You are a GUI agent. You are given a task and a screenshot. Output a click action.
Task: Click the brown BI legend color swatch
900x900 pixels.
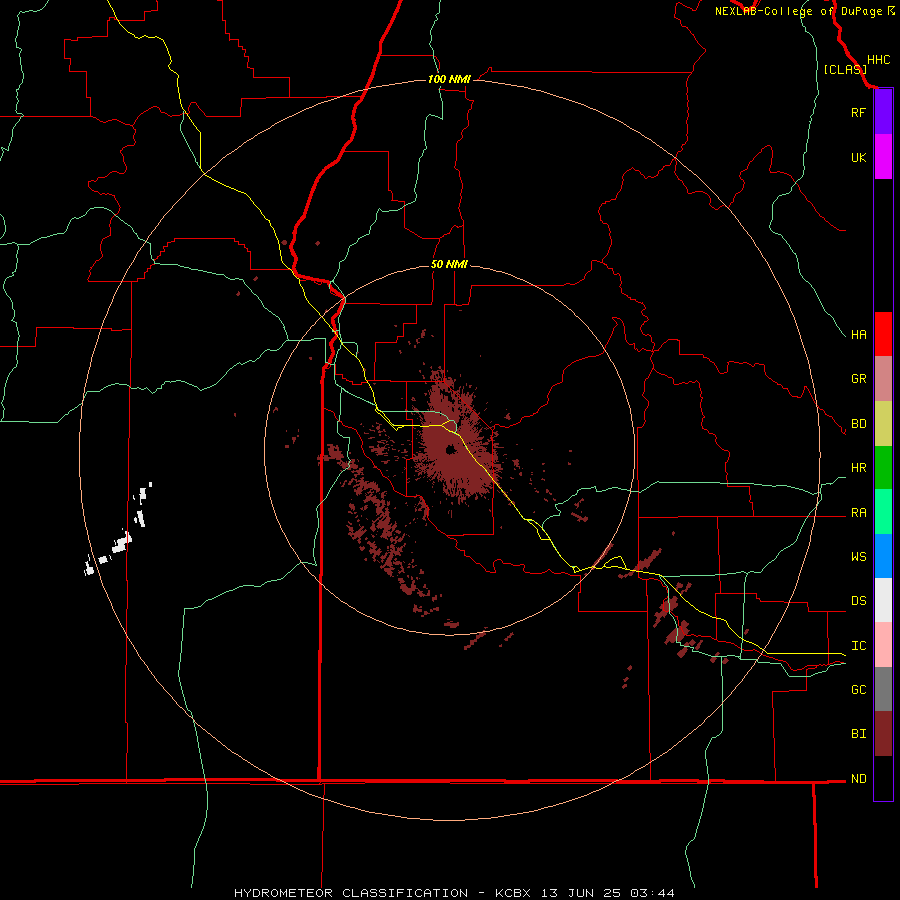tap(883, 734)
